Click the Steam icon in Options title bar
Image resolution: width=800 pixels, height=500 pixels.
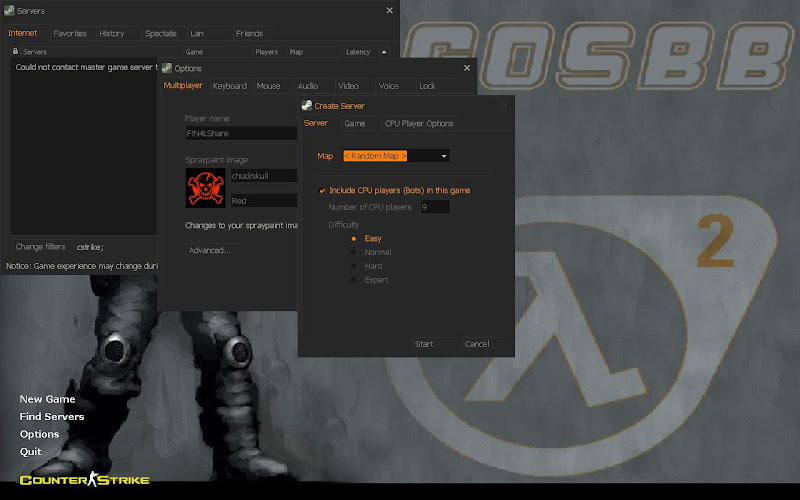167,68
